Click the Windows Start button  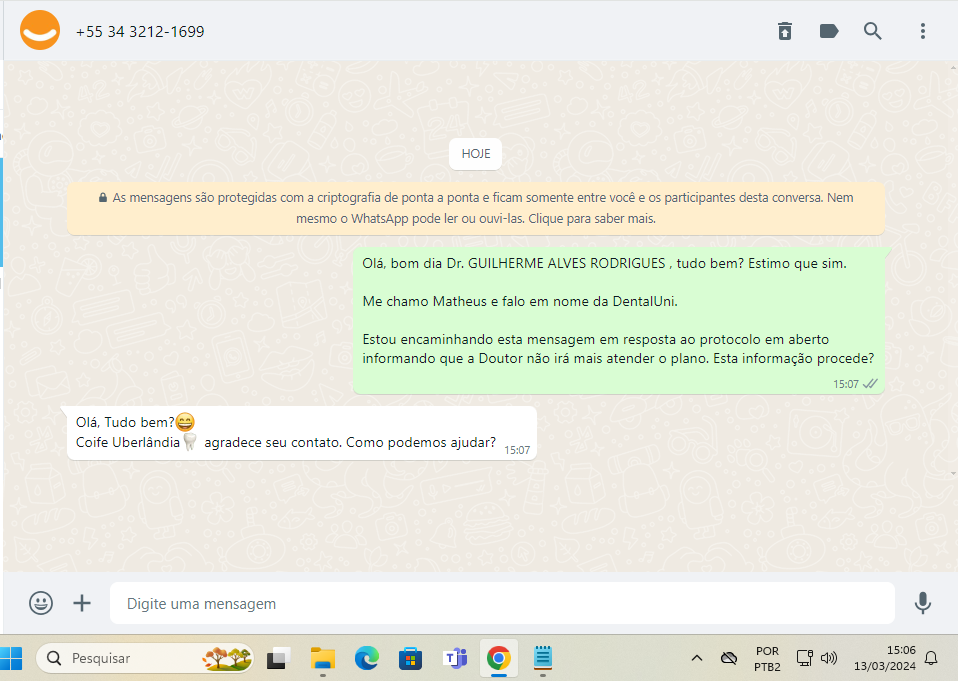13,658
